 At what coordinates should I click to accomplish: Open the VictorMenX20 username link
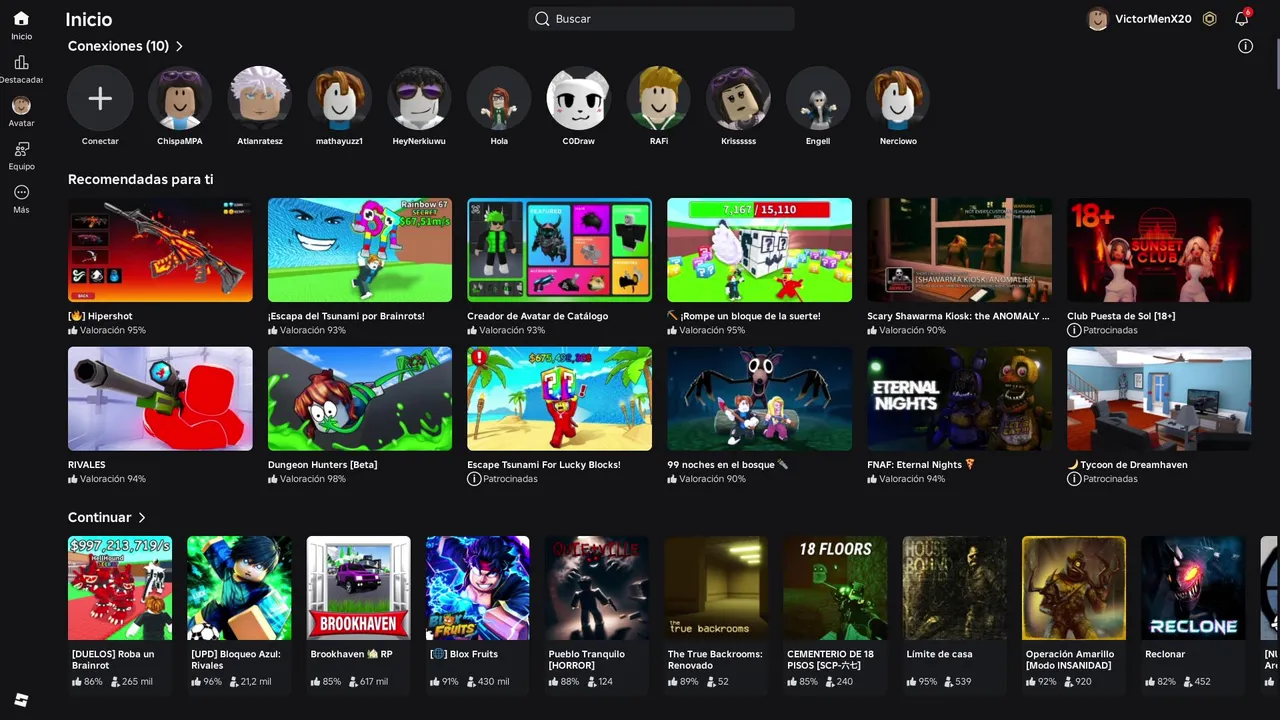click(x=1153, y=19)
